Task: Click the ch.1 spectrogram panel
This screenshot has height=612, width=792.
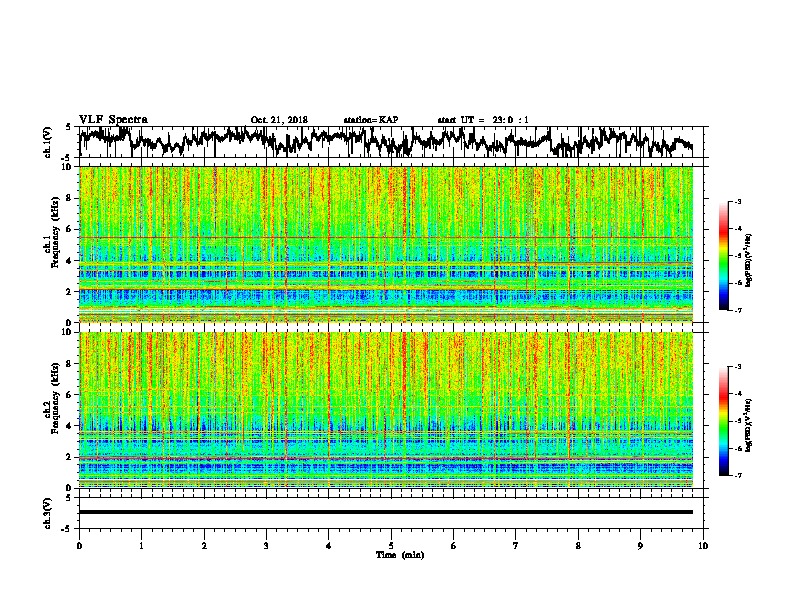Action: (386, 244)
